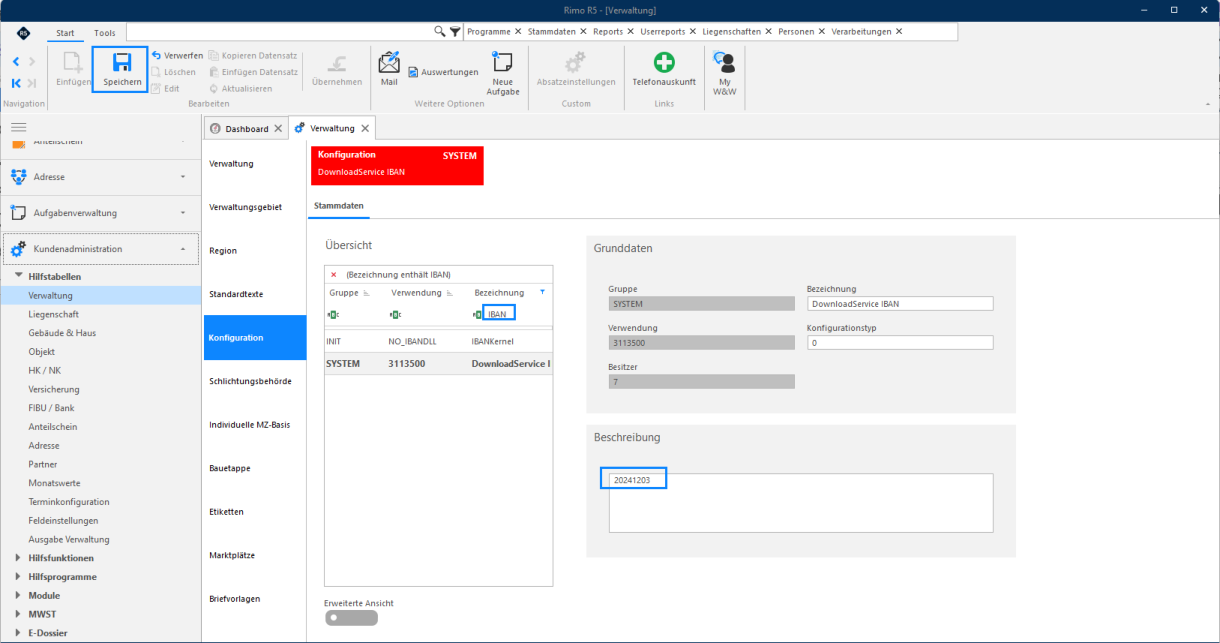Expand the Module tree node
The width and height of the screenshot is (1220, 643).
[20, 595]
